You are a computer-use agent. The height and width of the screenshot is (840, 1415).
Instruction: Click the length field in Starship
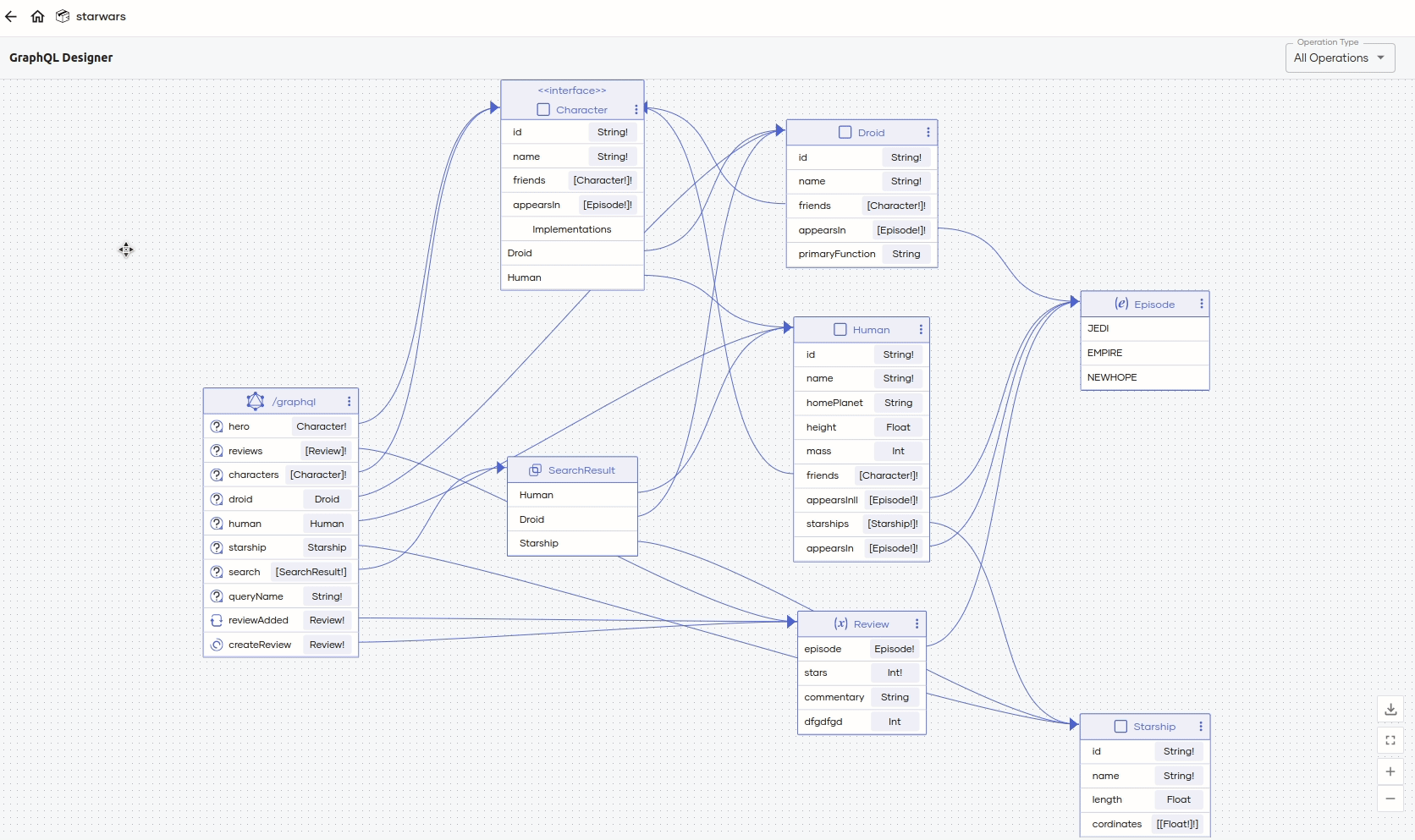point(1145,799)
